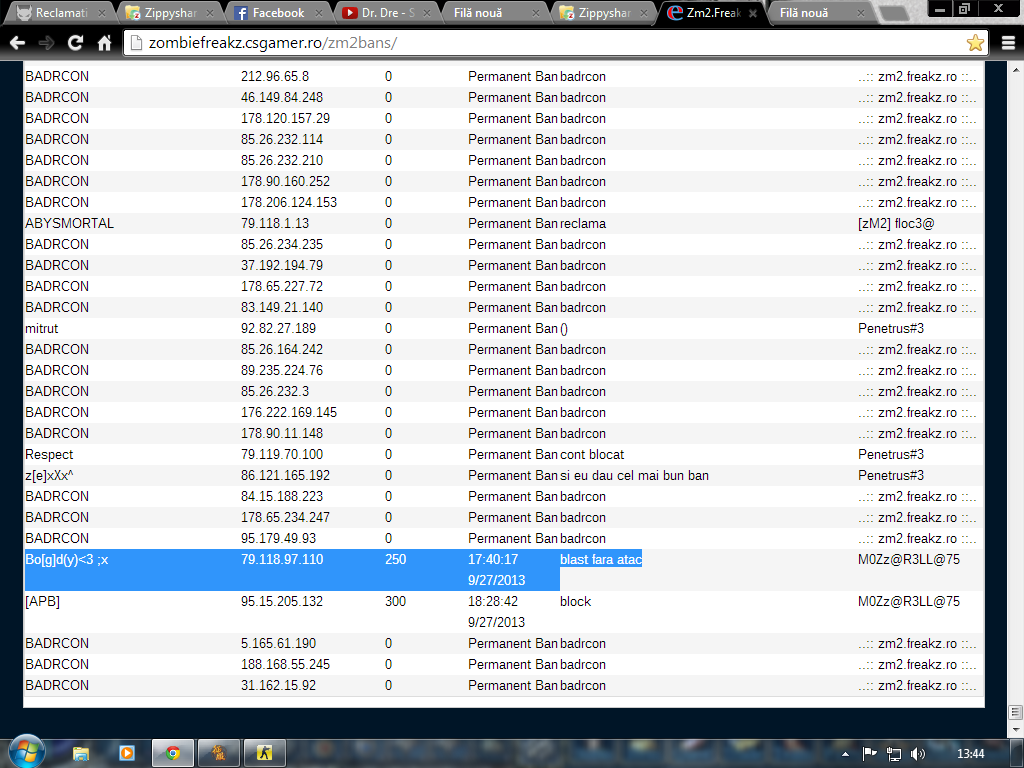Screen dimensions: 1024x768
Task: Switch to the first Zippyshar tab
Action: point(170,13)
